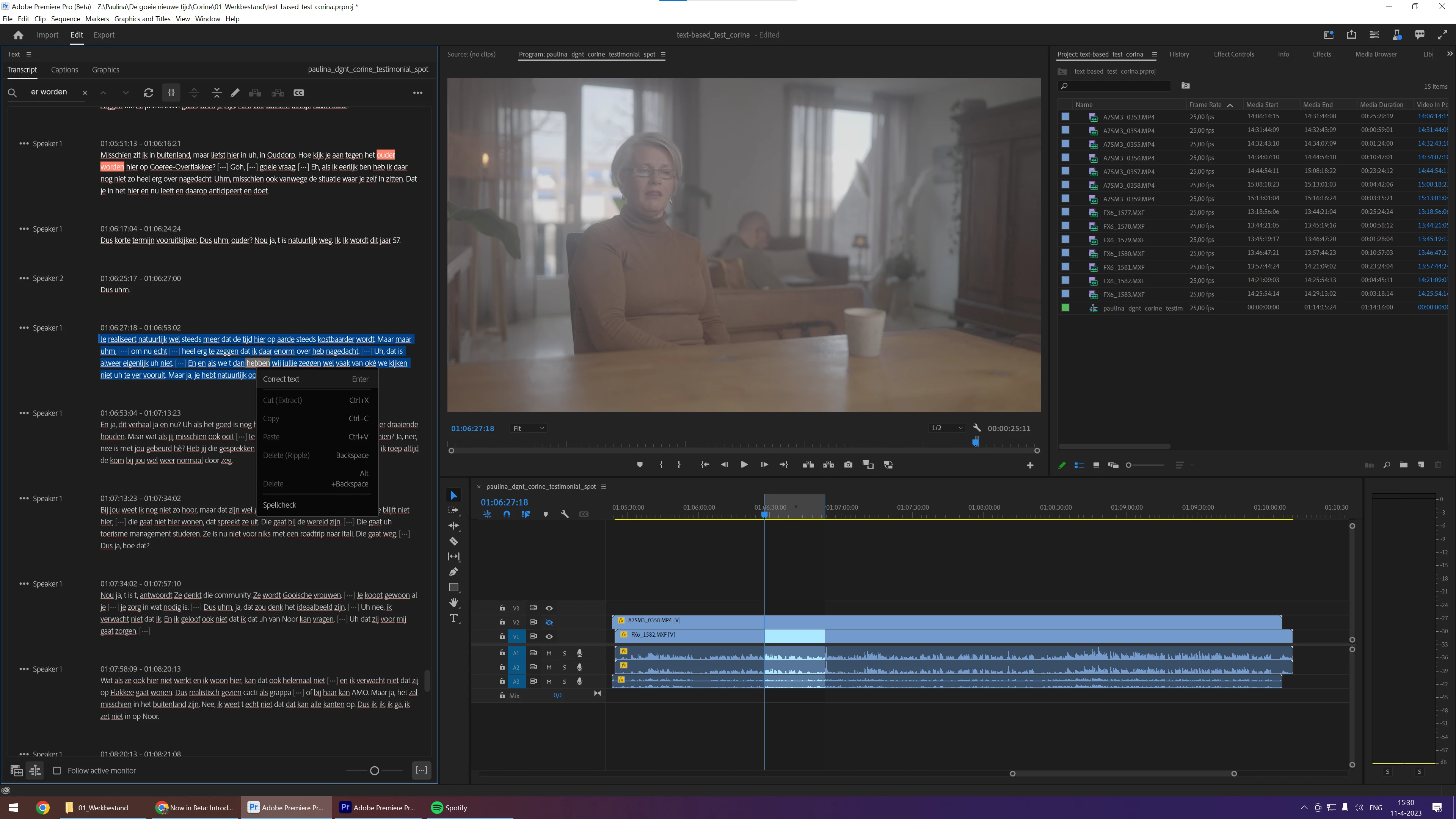Adjust the transcript font size slider
The height and width of the screenshot is (819, 1456).
(374, 770)
